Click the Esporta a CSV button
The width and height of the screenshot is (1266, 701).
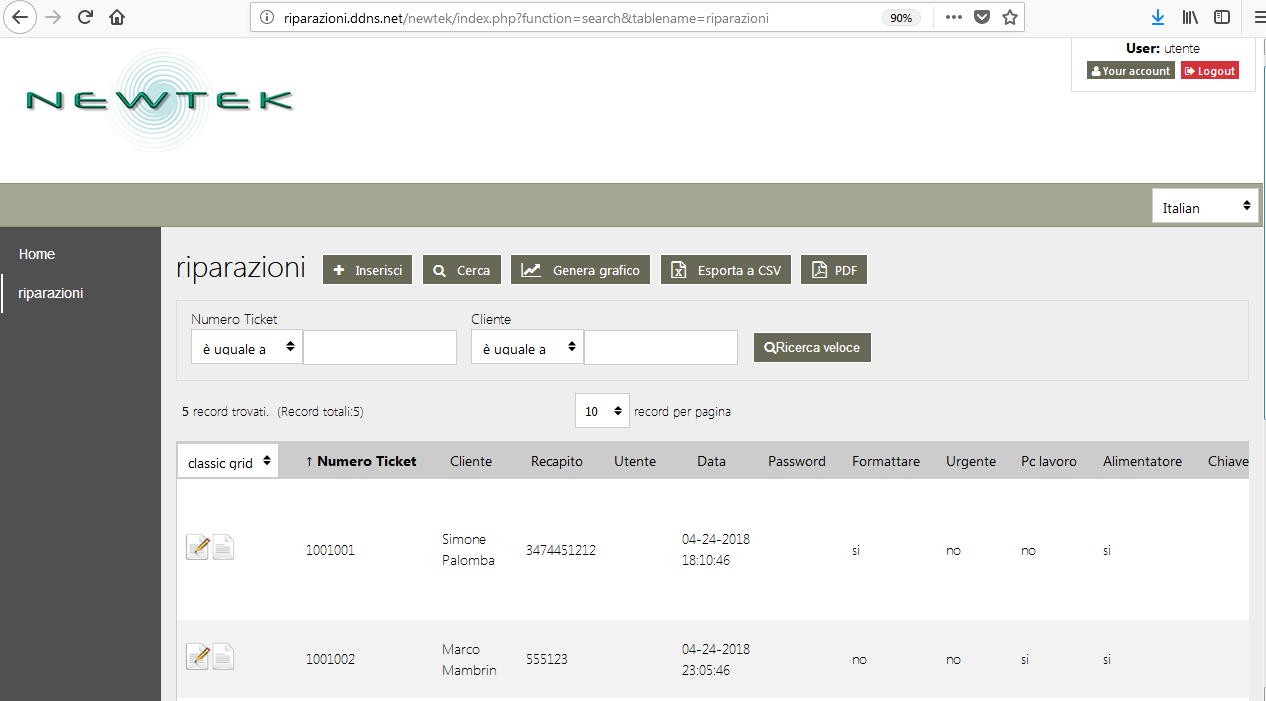[726, 270]
